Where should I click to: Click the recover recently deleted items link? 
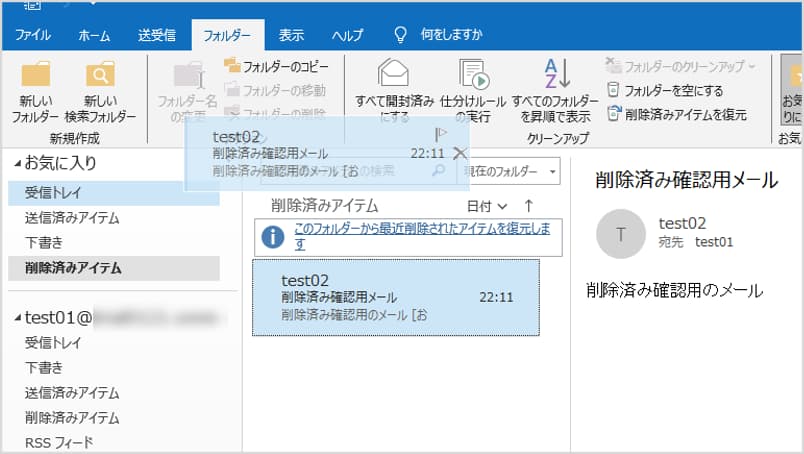[421, 236]
